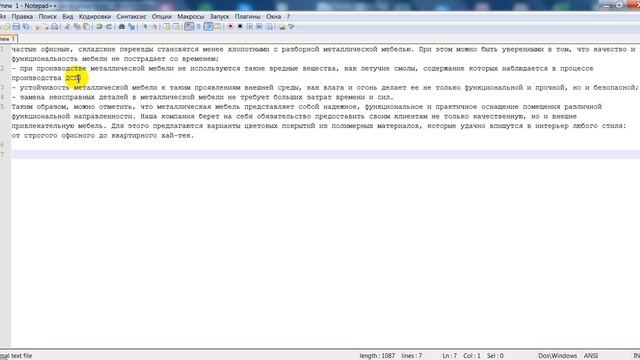The image size is (640, 360).
Task: Click the text '- устойчивость' starting line 3
Action: click(40, 88)
